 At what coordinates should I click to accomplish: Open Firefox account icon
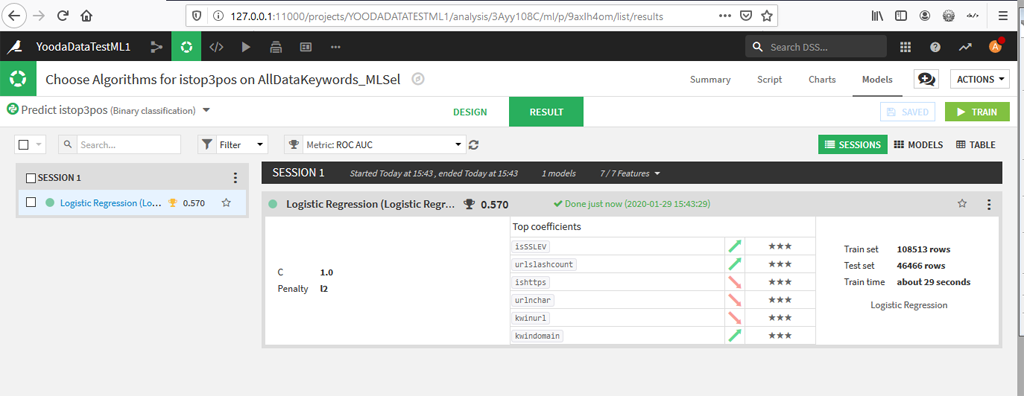coord(924,16)
